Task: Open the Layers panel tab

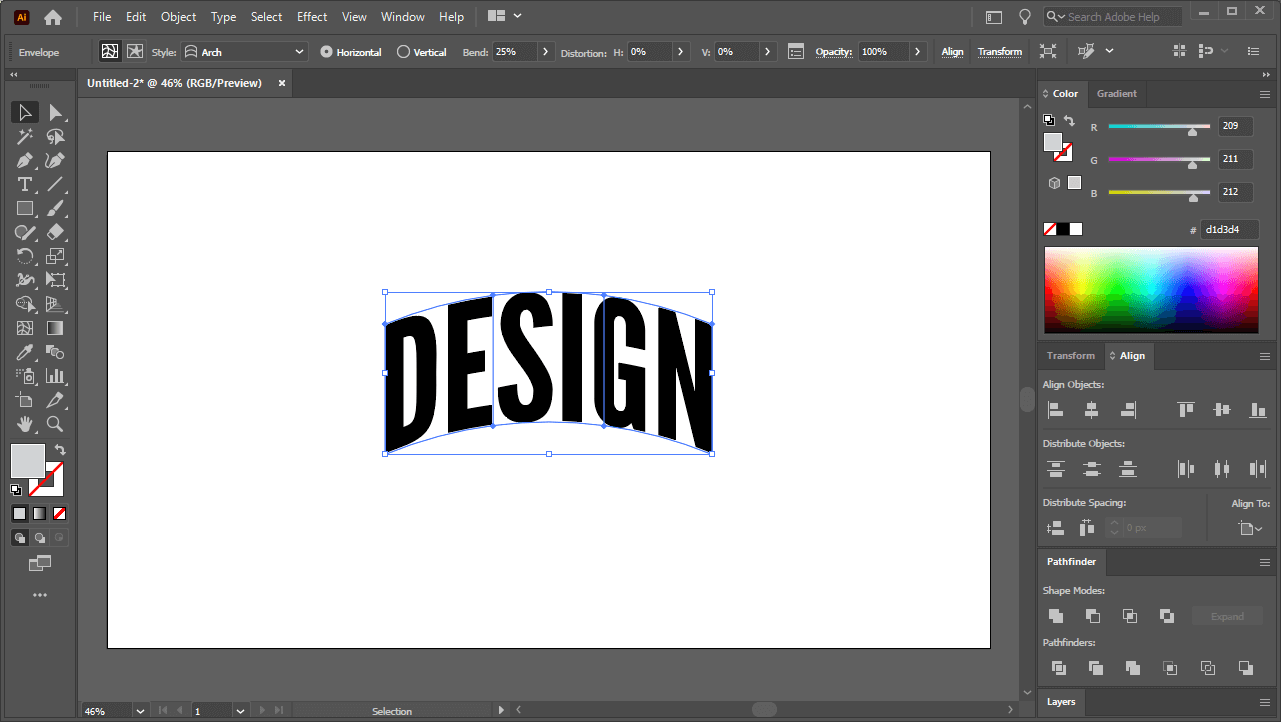Action: (x=1061, y=702)
